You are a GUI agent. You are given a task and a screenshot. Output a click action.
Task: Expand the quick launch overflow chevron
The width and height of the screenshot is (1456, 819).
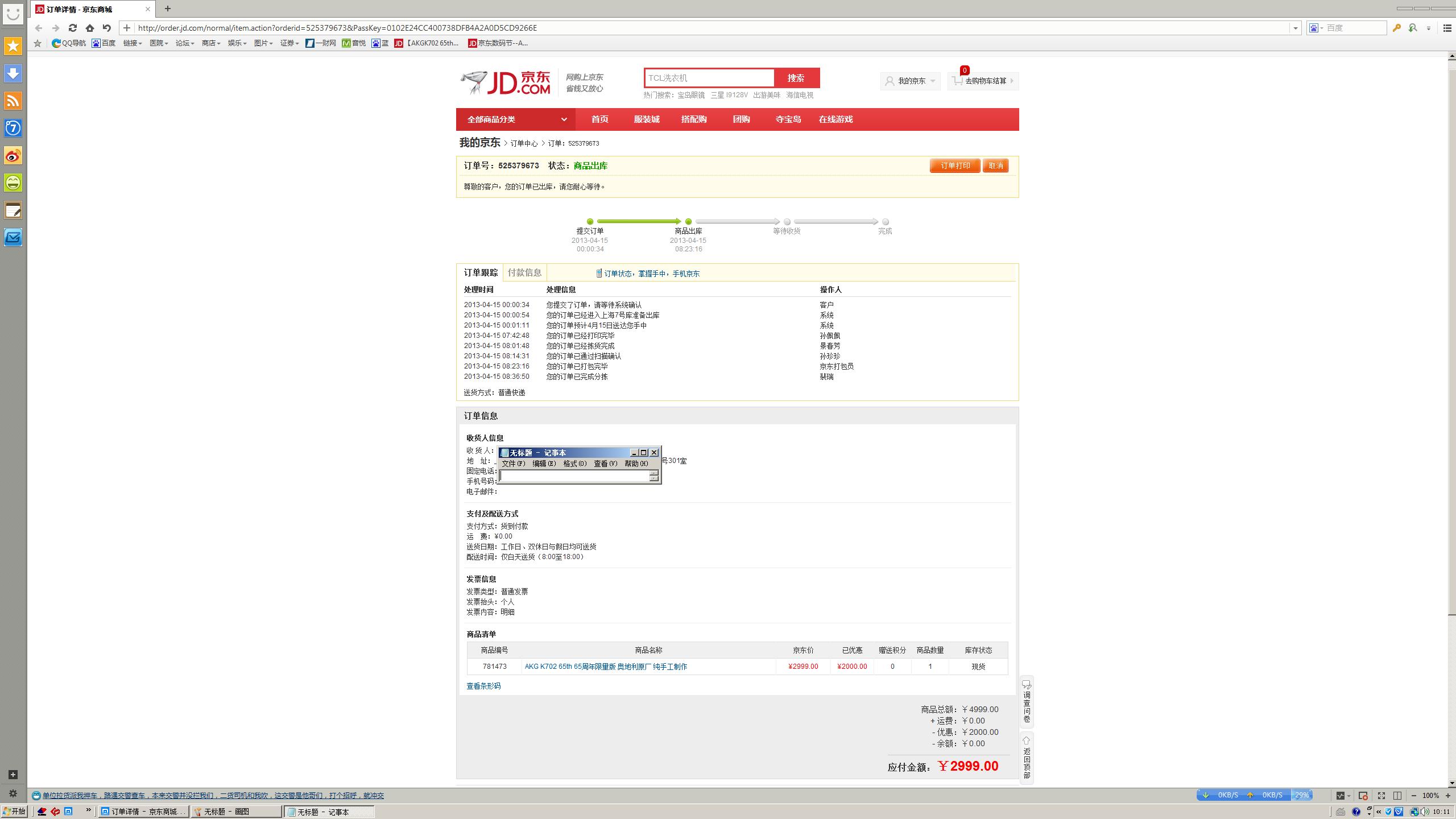[x=88, y=810]
